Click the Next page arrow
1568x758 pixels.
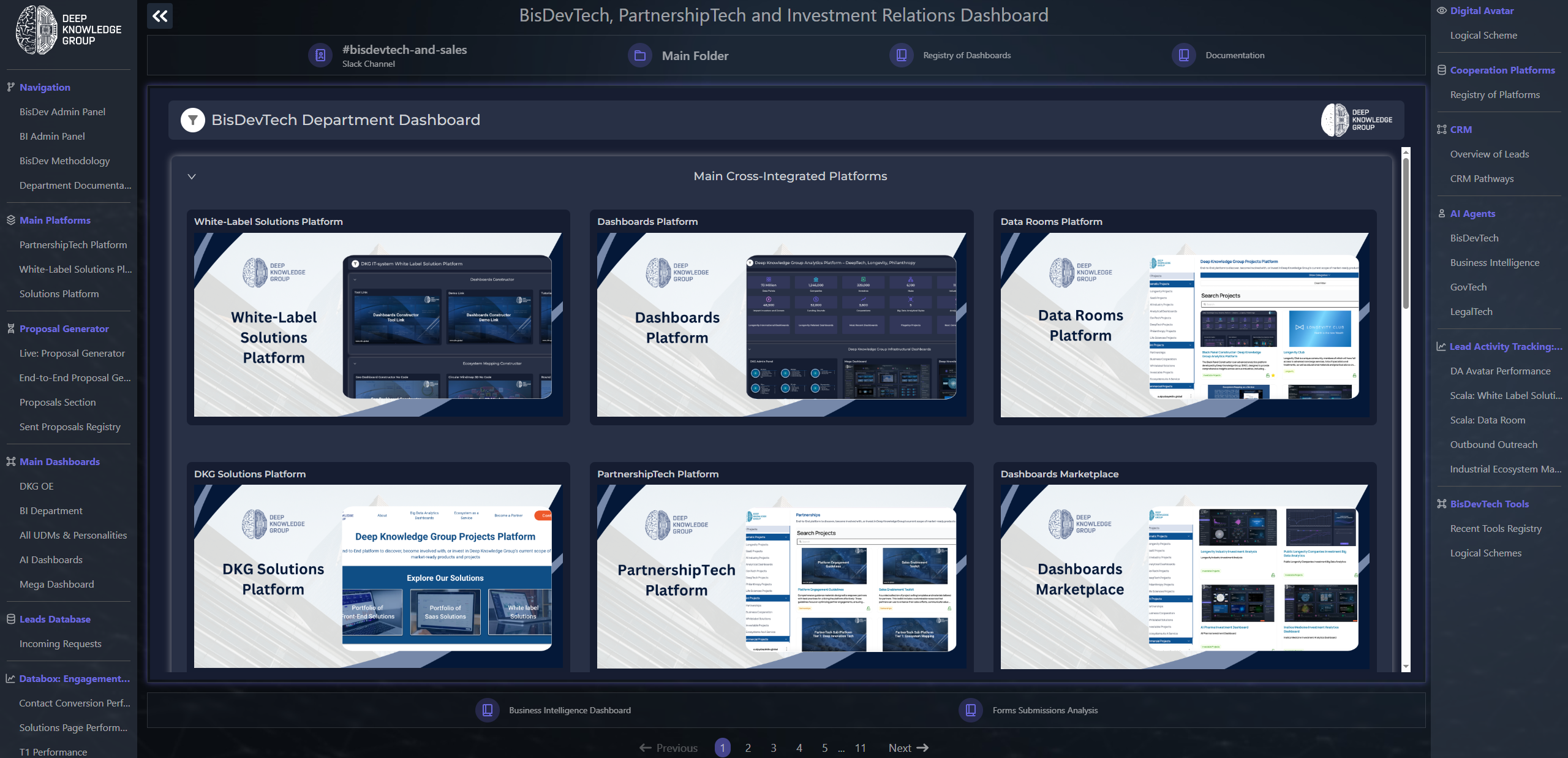(909, 748)
